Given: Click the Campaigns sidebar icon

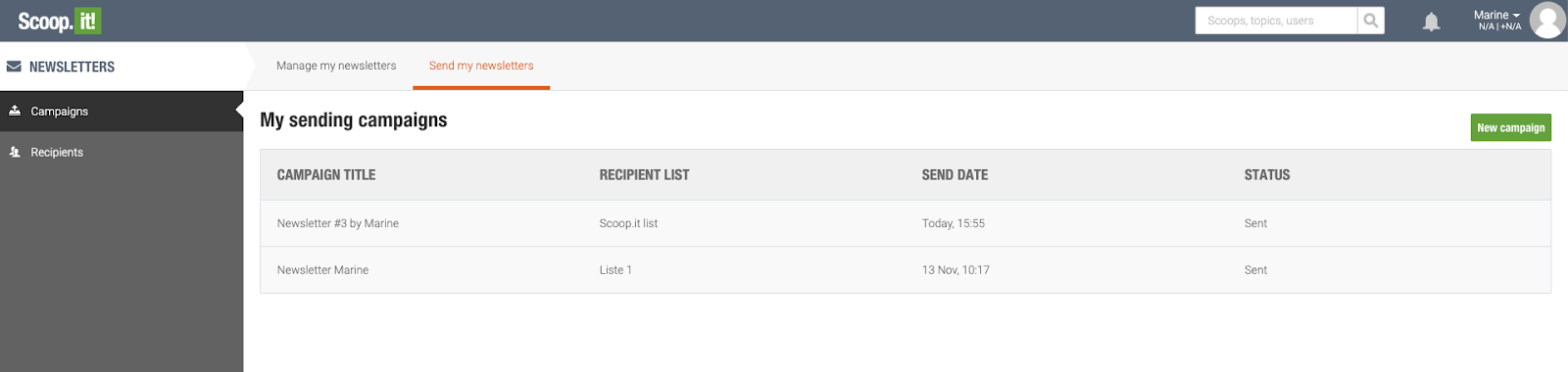Looking at the screenshot, I should (x=15, y=111).
